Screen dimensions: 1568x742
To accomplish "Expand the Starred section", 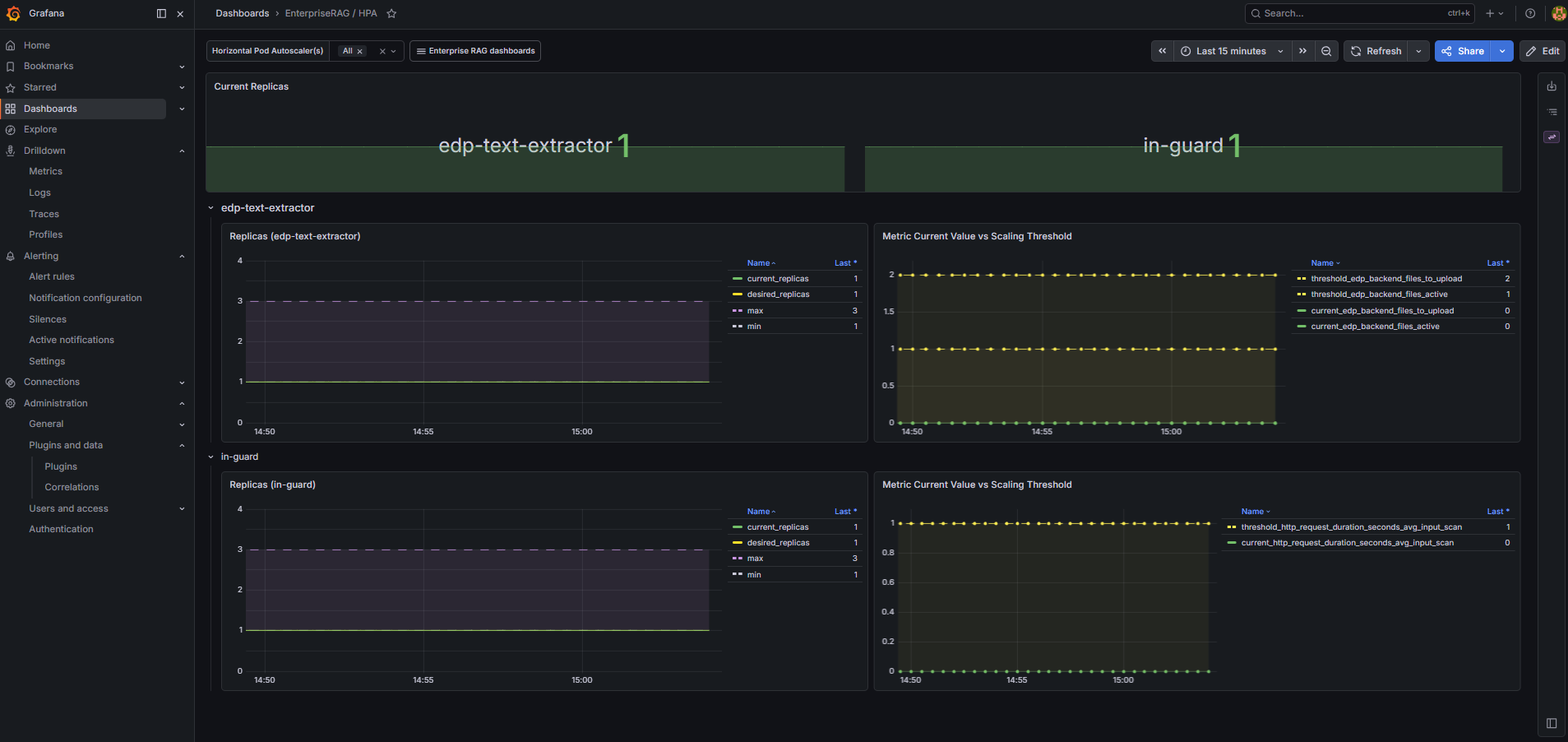I will pyautogui.click(x=182, y=87).
